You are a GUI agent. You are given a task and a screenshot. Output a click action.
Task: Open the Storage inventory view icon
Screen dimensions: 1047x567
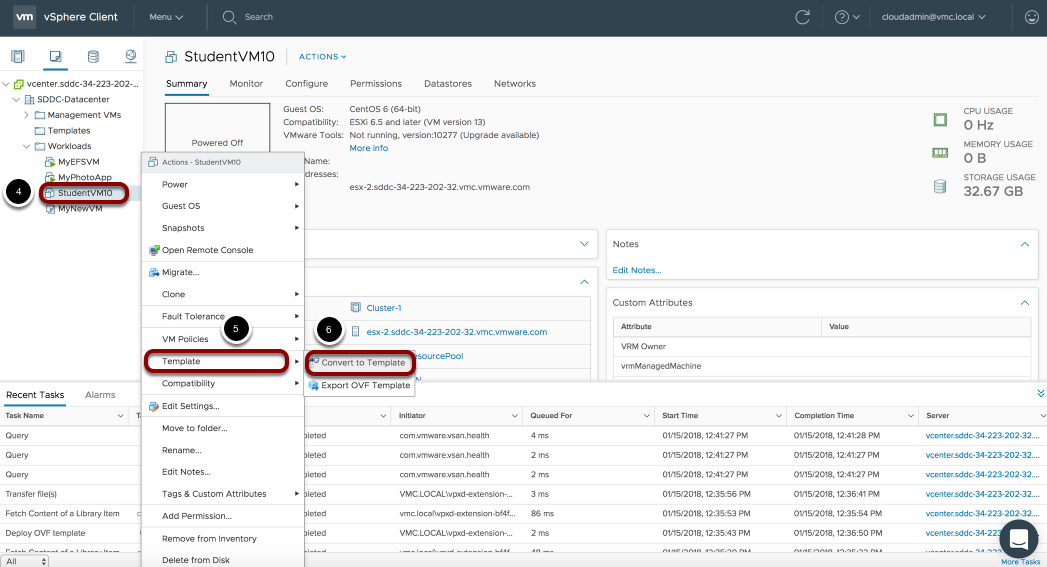93,57
